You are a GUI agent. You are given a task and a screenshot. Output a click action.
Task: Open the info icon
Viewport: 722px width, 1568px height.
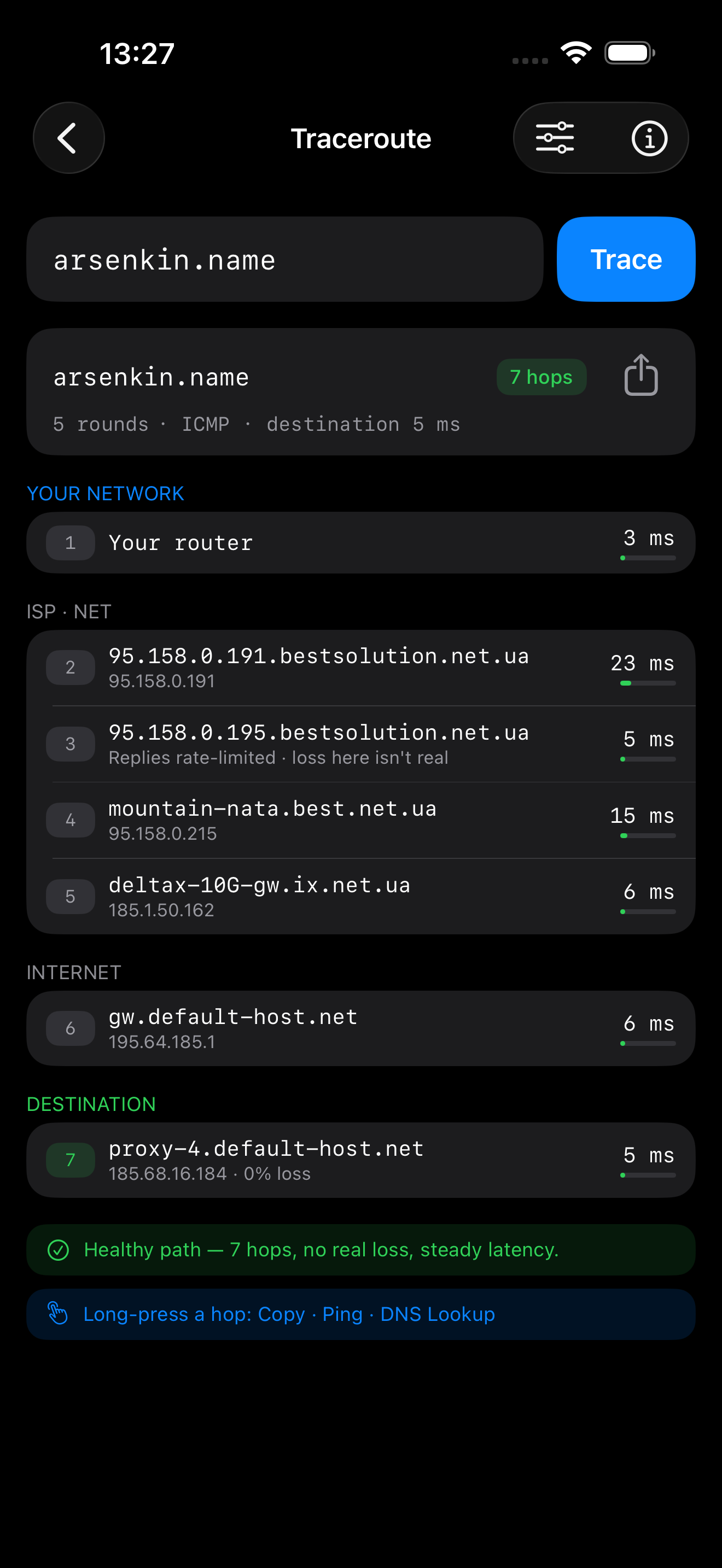tap(649, 138)
